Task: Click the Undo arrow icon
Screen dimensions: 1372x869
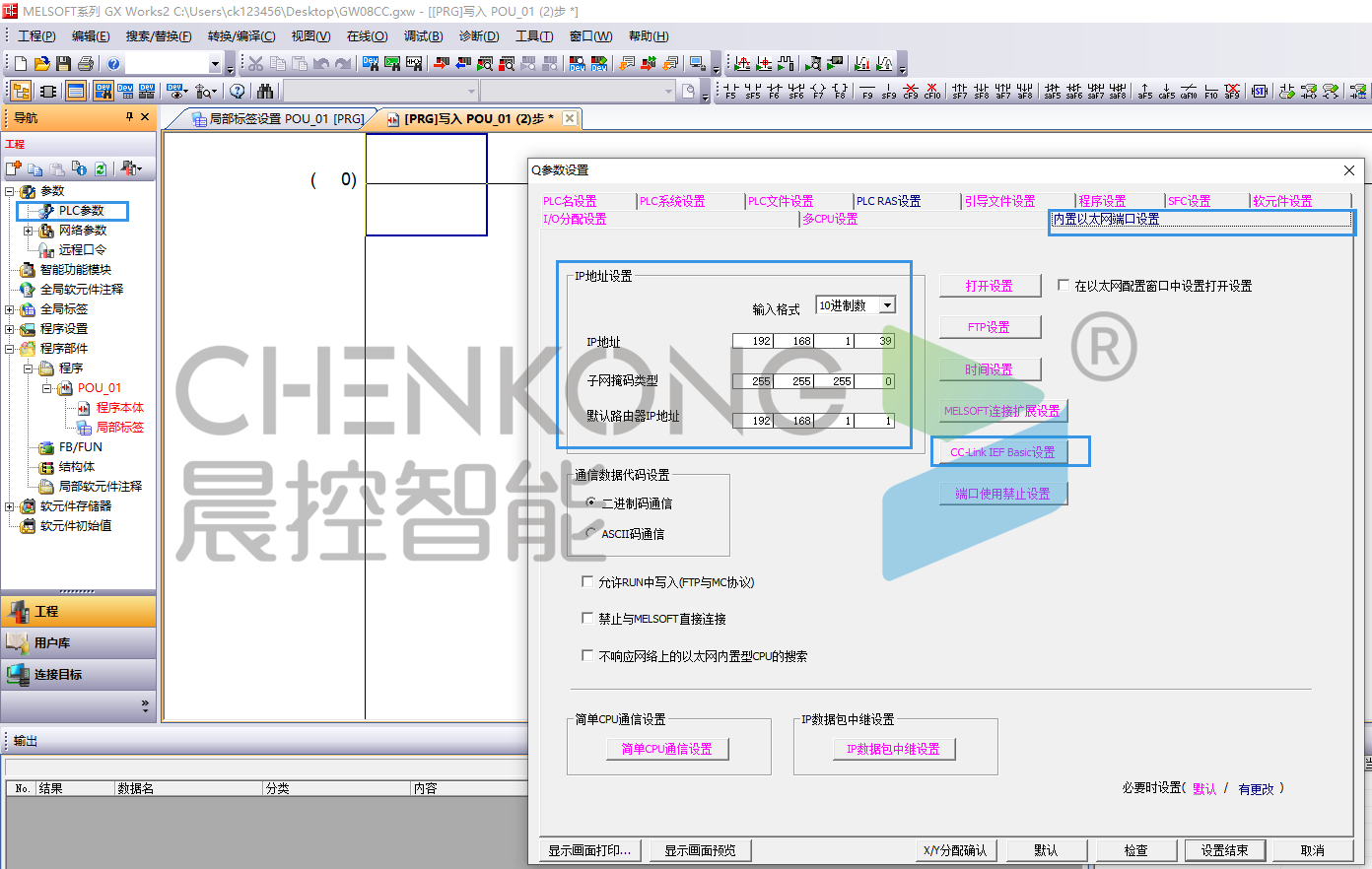Action: point(321,64)
